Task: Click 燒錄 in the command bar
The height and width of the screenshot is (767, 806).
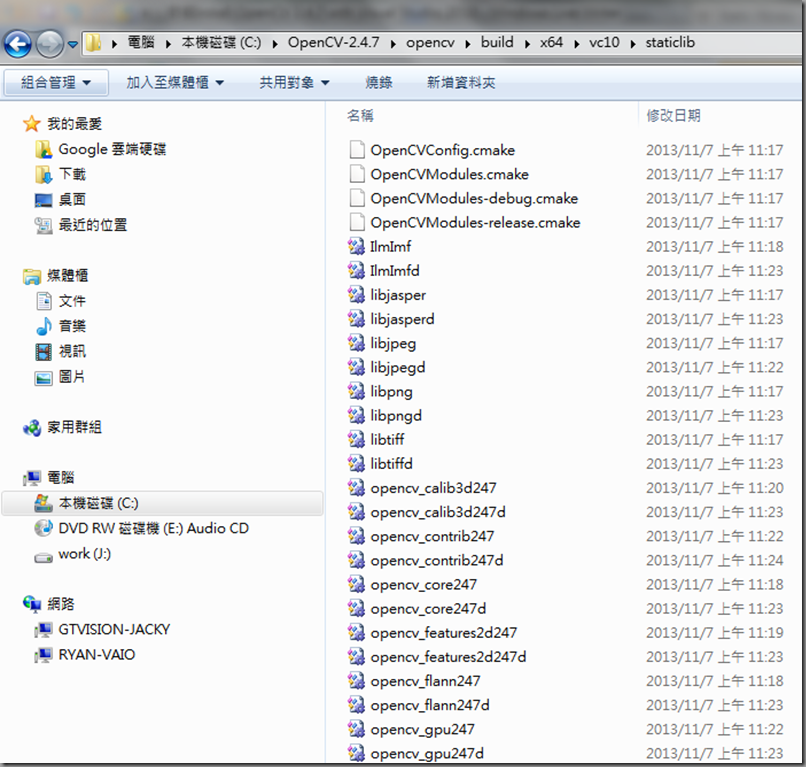Action: pyautogui.click(x=379, y=82)
